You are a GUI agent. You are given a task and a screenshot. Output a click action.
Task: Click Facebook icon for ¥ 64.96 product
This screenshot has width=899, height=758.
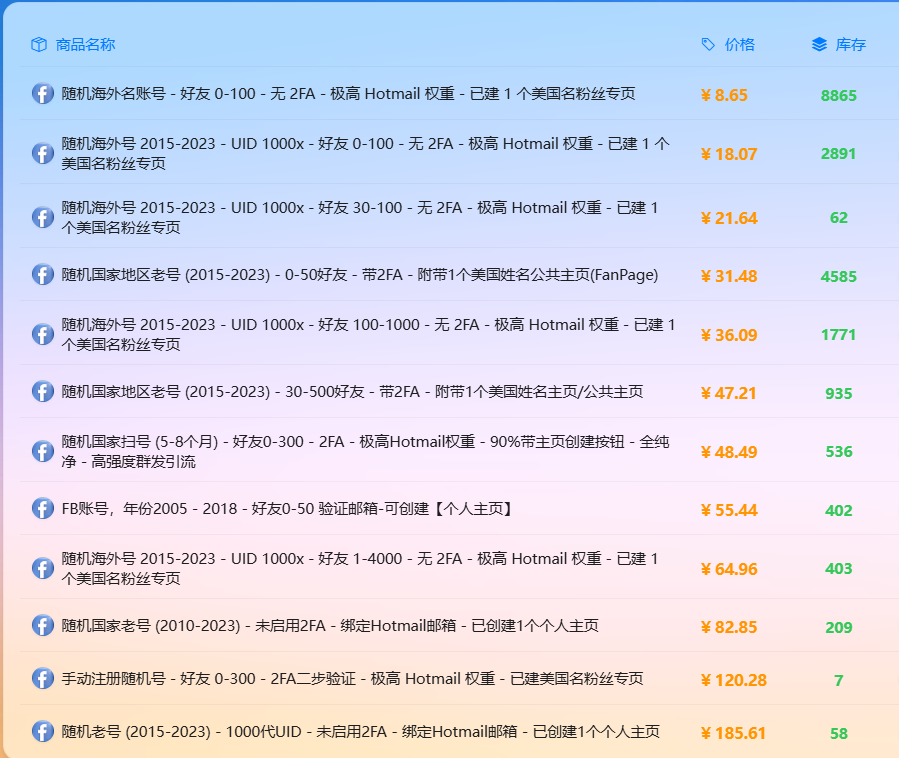pyautogui.click(x=43, y=568)
